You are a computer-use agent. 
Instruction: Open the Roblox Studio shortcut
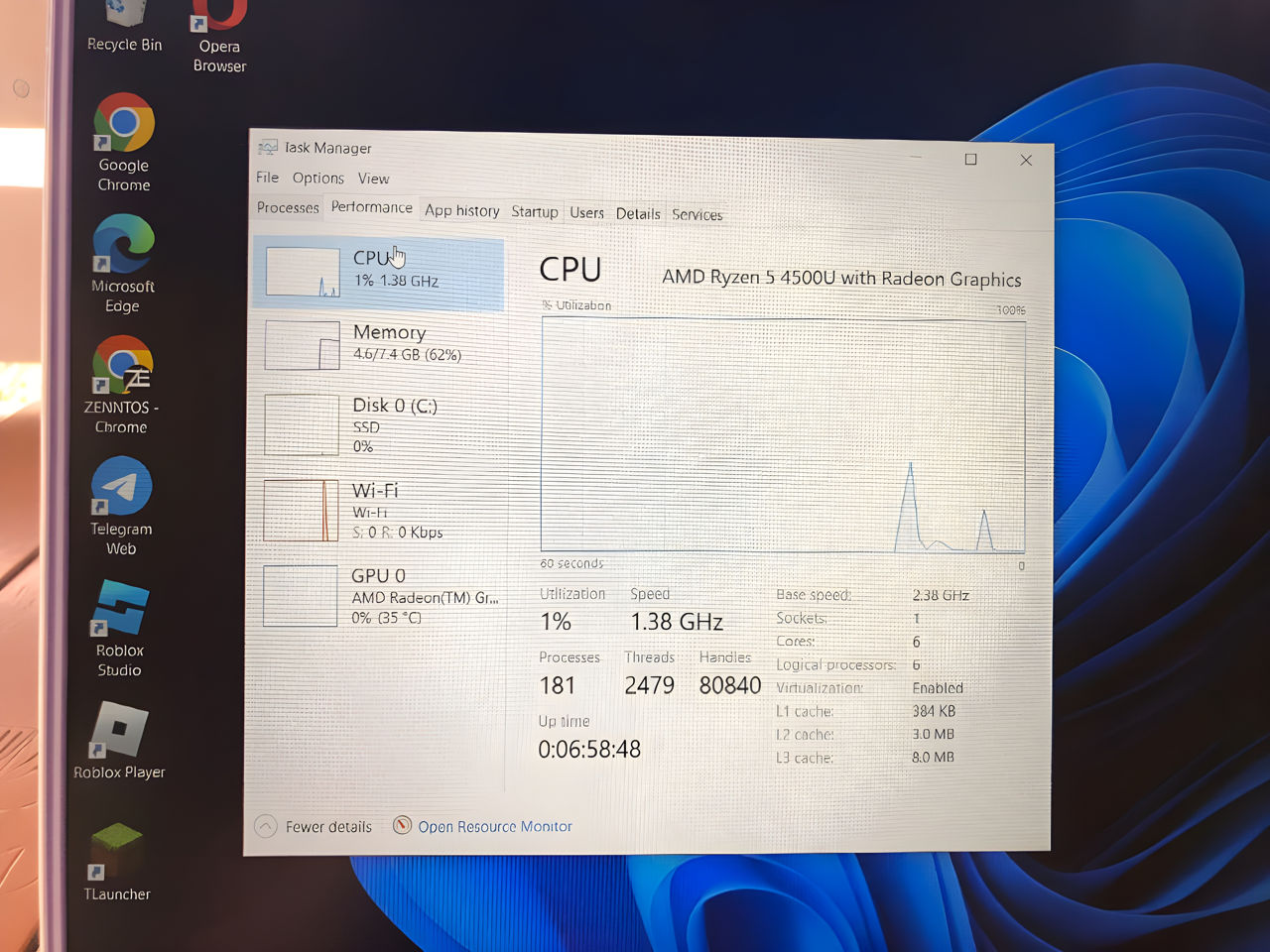(x=120, y=609)
